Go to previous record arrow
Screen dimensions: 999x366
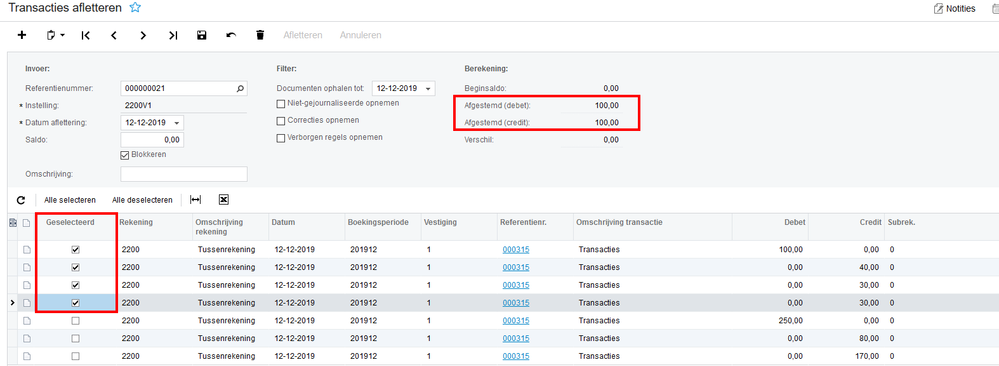coord(114,35)
